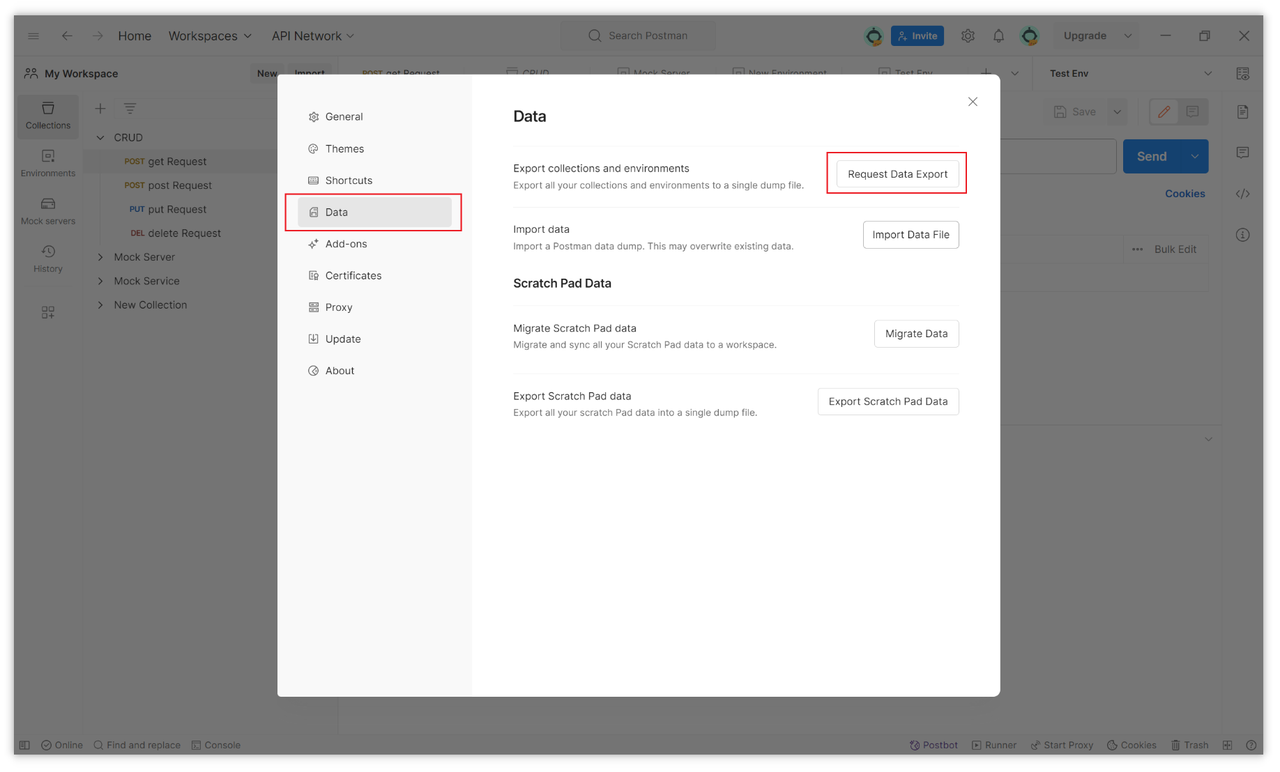Collapse the CRUD collection
Viewport: 1280px width, 772px height.
pos(100,138)
